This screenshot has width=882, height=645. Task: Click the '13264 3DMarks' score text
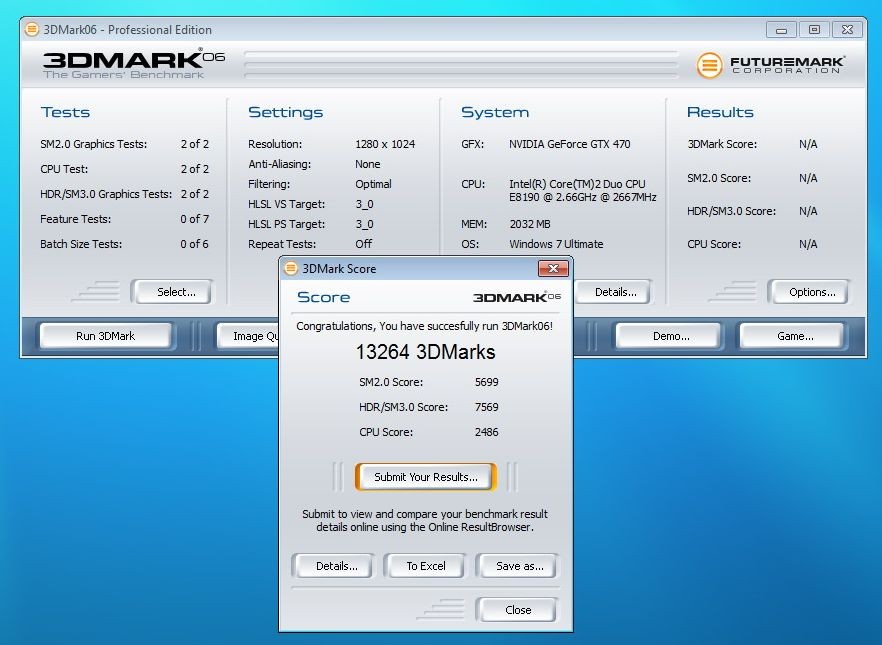pos(425,352)
